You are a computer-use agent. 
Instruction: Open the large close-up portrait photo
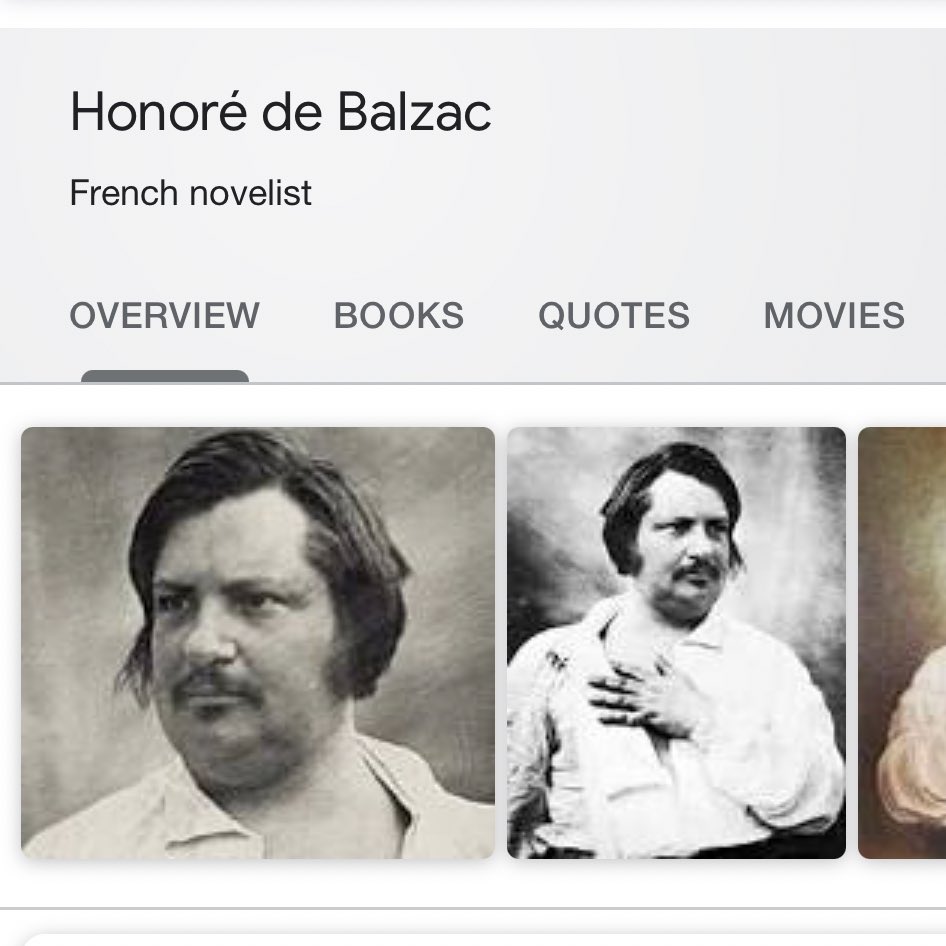258,642
